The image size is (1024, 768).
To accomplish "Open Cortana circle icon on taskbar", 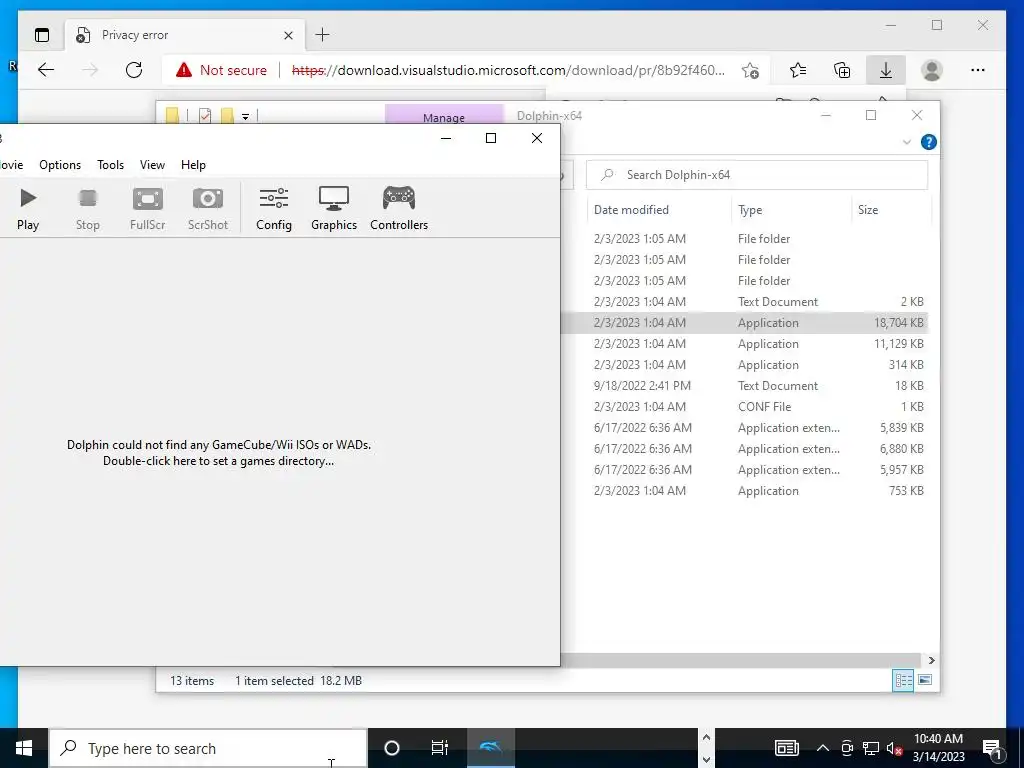I will coord(392,748).
